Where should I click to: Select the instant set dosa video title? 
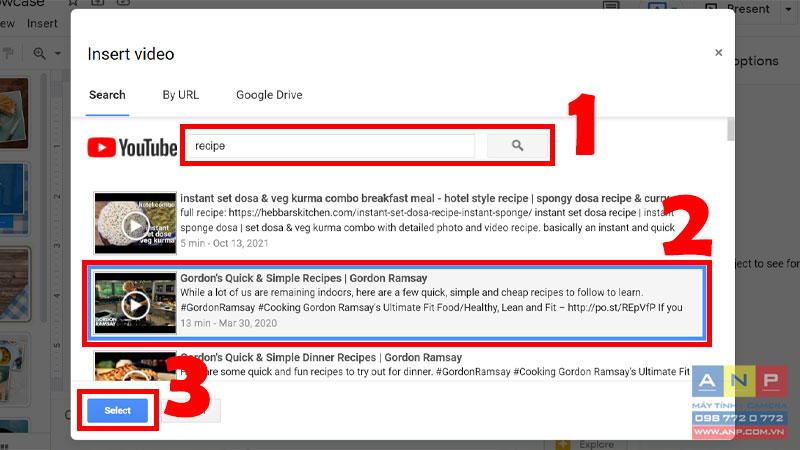click(x=425, y=198)
